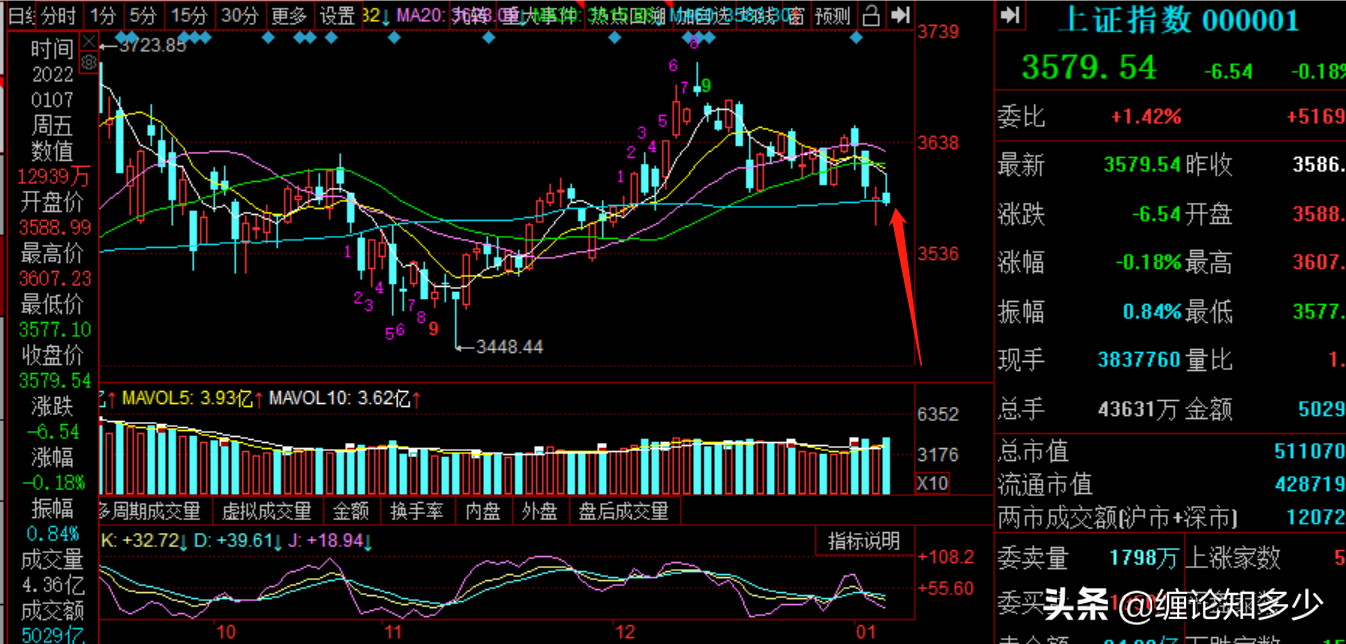This screenshot has width=1346, height=644.
Task: Switch to the 金额 indicator tab
Action: click(351, 512)
